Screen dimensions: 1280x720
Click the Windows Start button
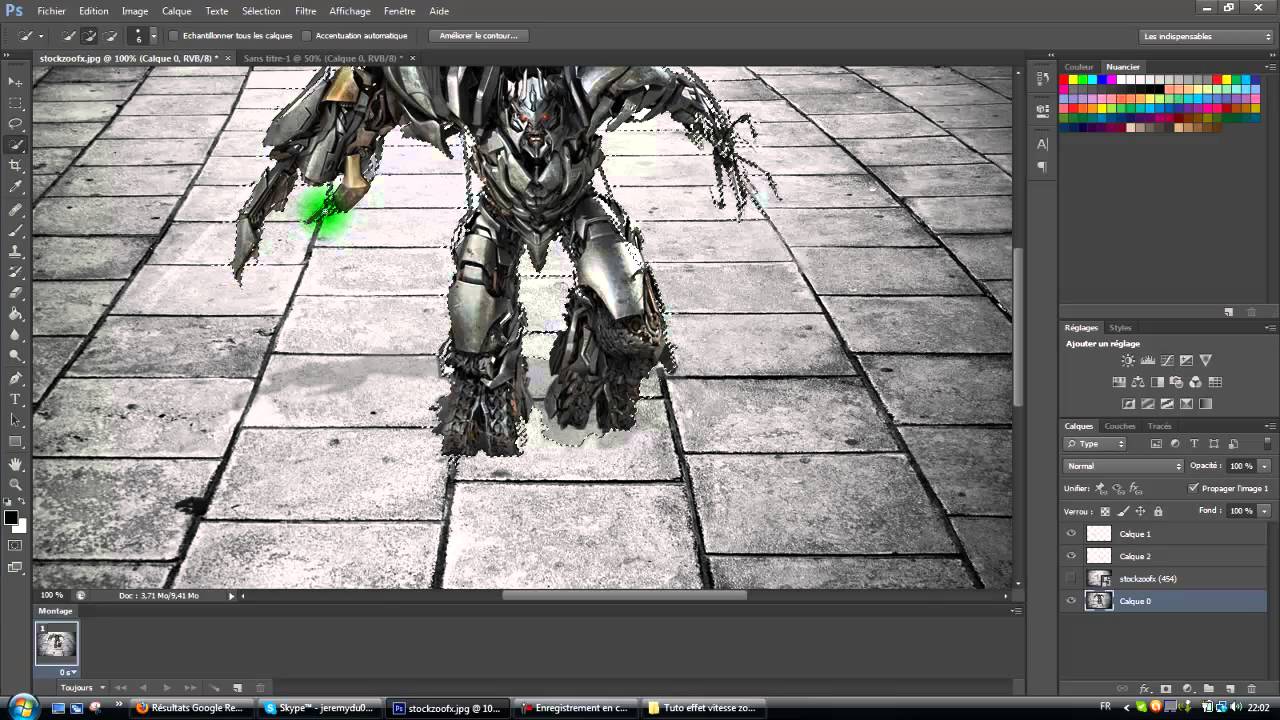(22, 707)
